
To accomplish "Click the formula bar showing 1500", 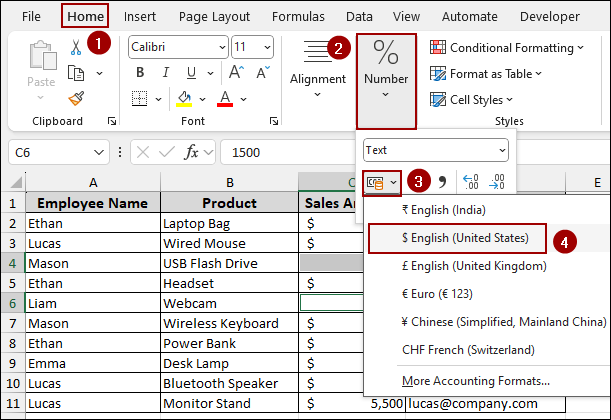I will 288,152.
